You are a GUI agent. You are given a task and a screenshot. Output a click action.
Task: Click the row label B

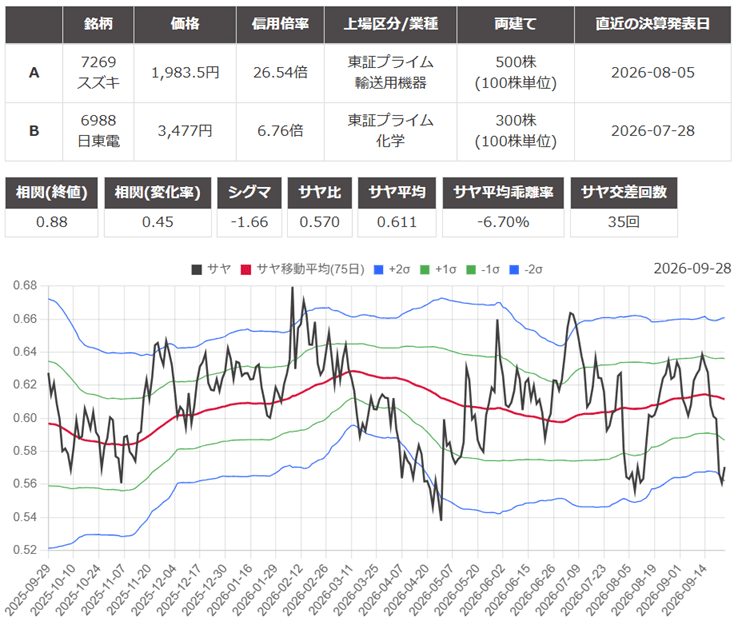[34, 132]
